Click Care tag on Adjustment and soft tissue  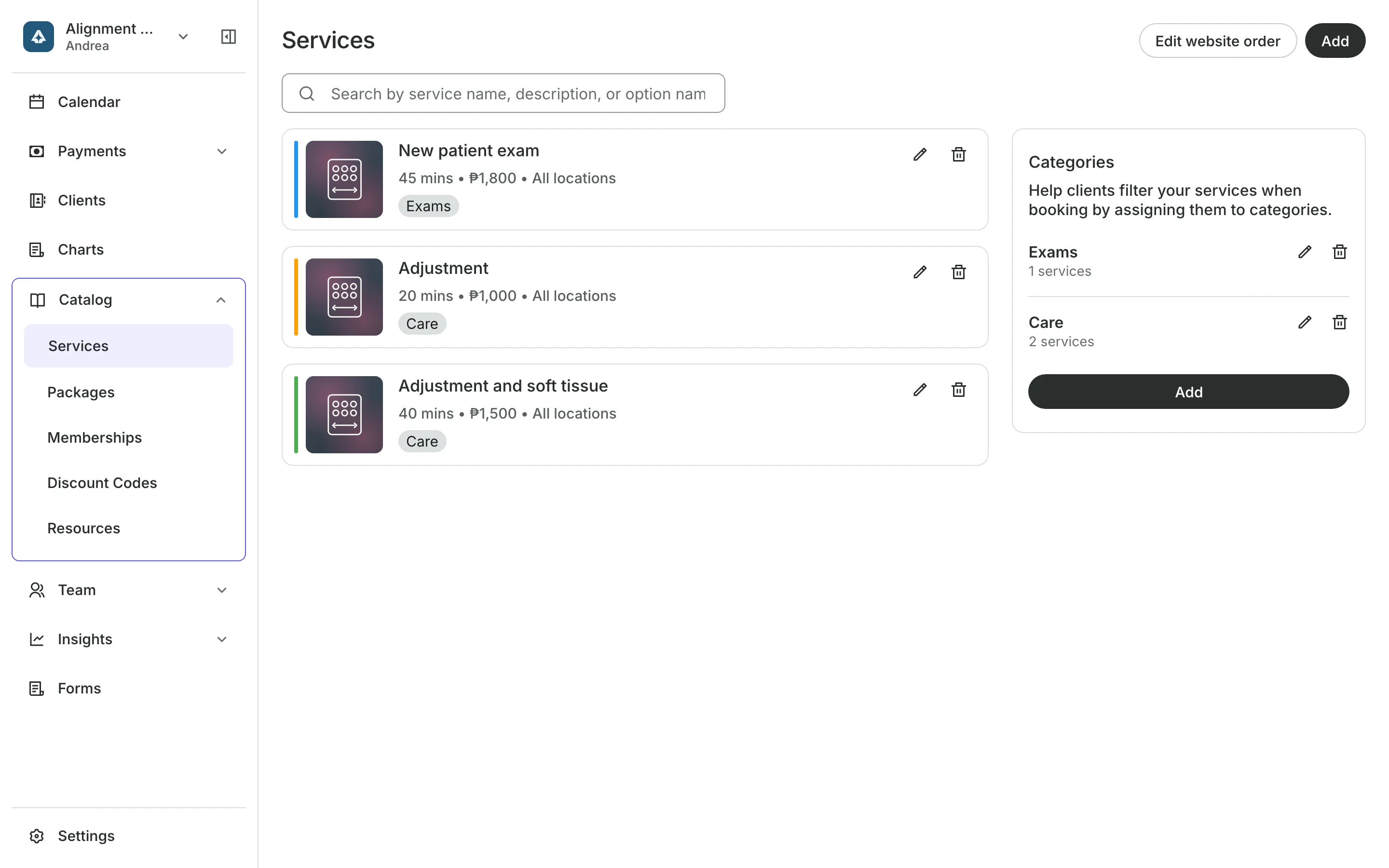(x=422, y=441)
